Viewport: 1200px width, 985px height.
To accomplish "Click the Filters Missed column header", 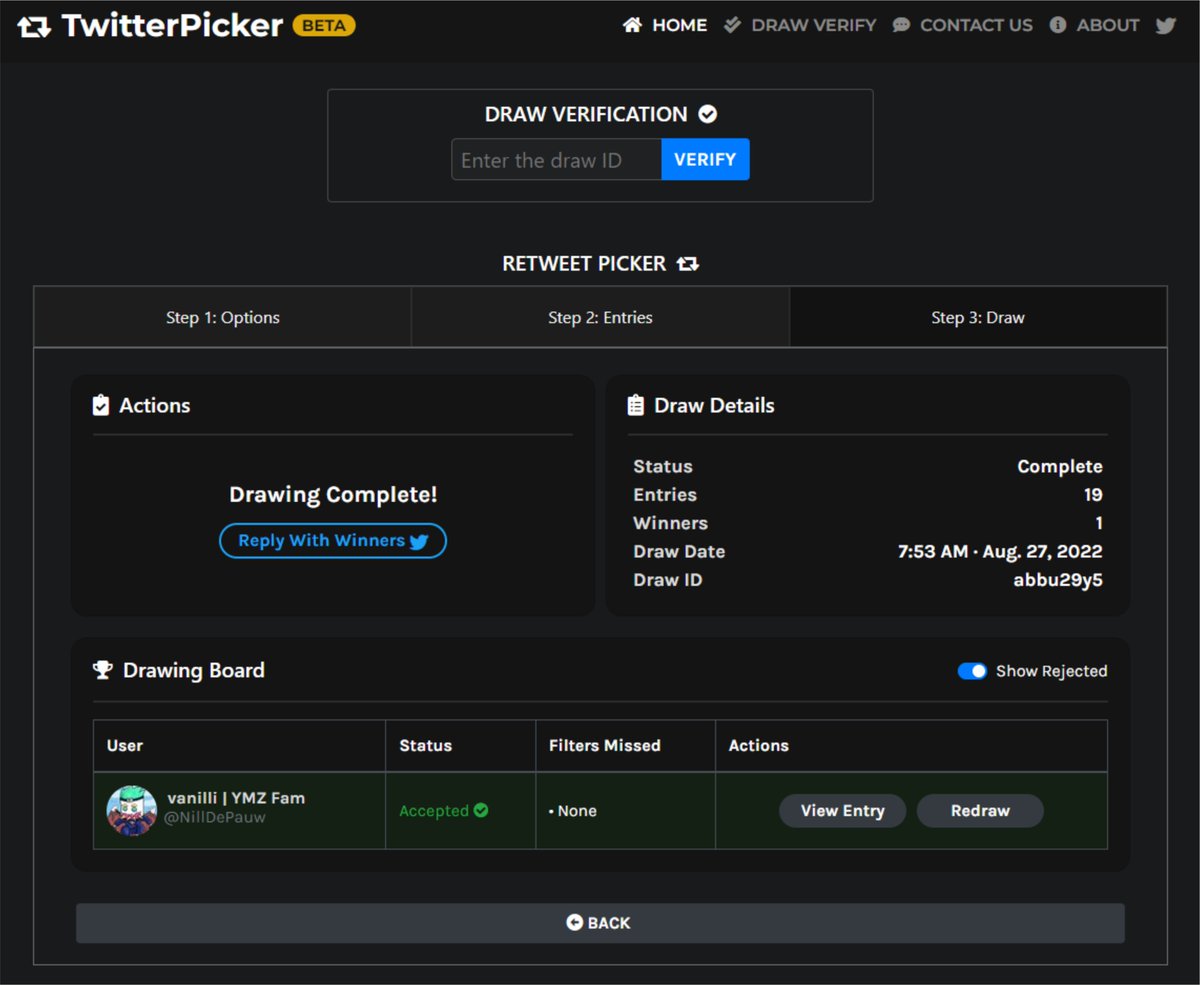I will click(x=605, y=745).
